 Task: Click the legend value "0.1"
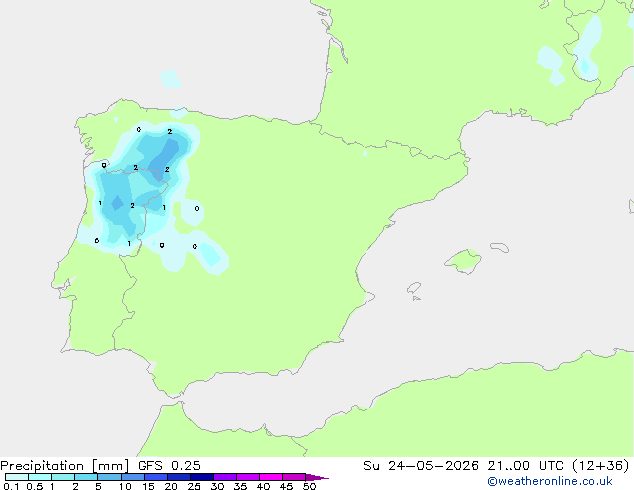11,486
